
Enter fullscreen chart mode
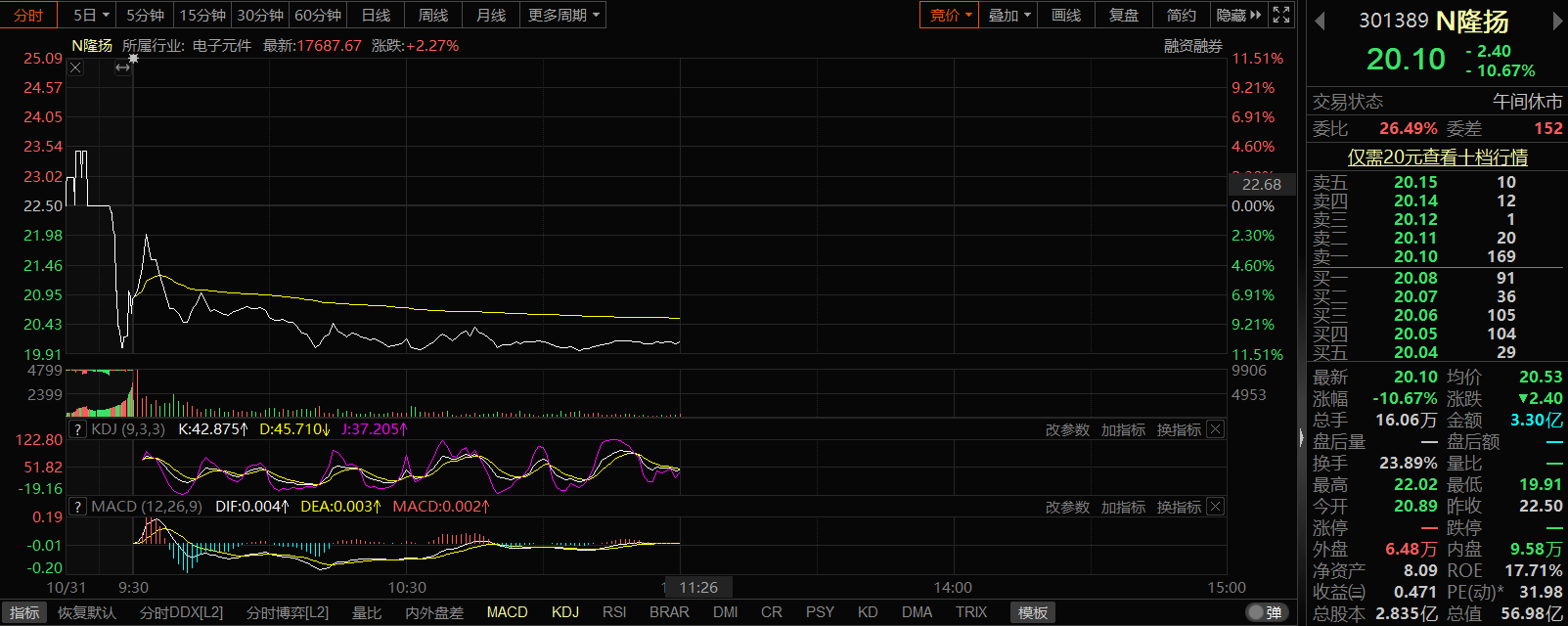[1281, 15]
